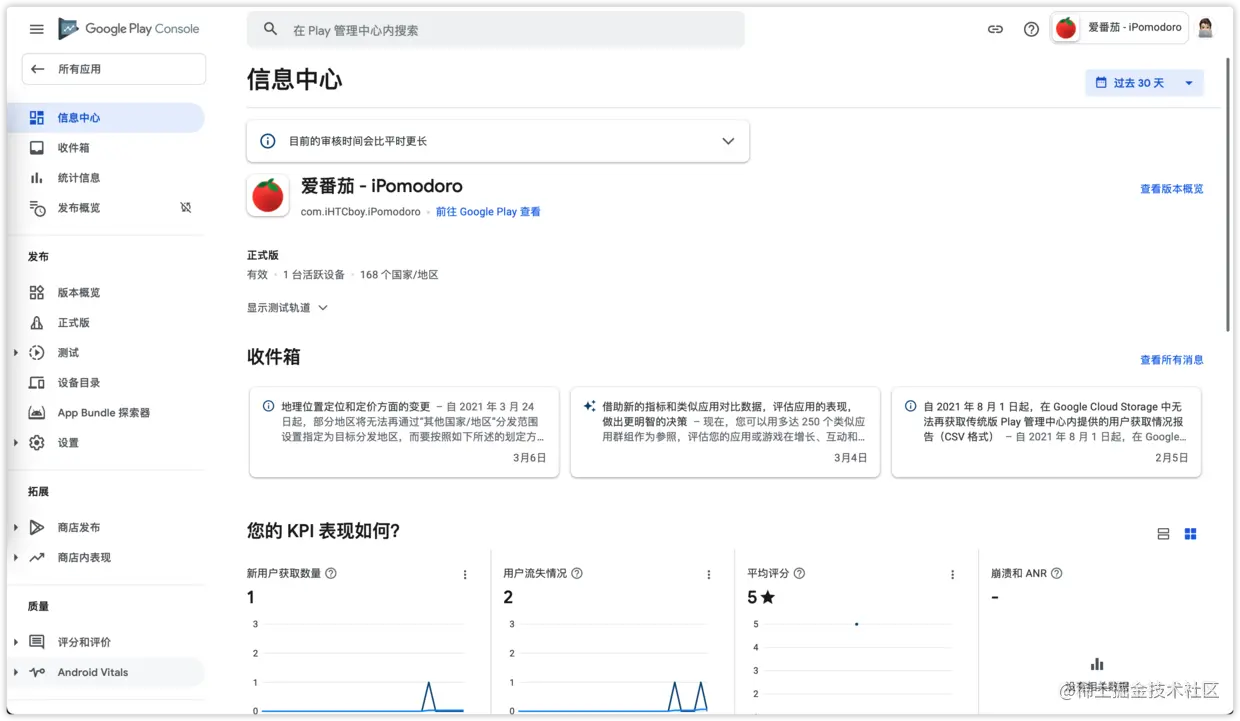Screen dimensions: 1240x721
Task: Switch KPI view to list layout
Action: point(1163,534)
